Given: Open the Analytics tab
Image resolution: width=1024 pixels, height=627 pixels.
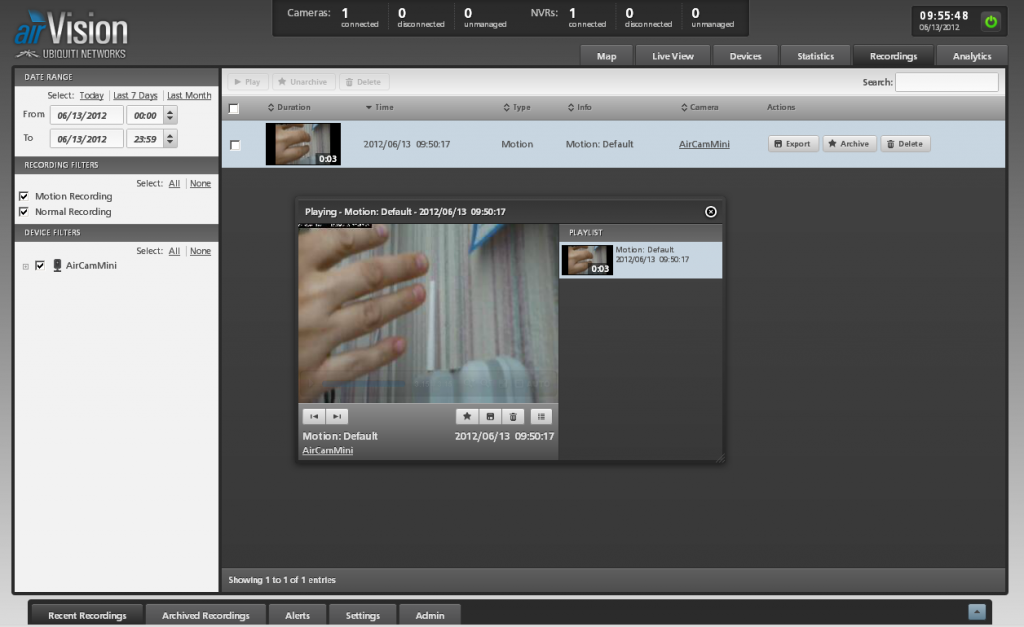Looking at the screenshot, I should (972, 56).
